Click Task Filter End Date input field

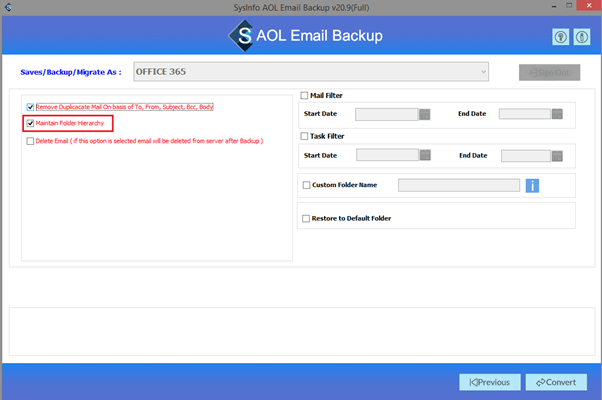[531, 156]
